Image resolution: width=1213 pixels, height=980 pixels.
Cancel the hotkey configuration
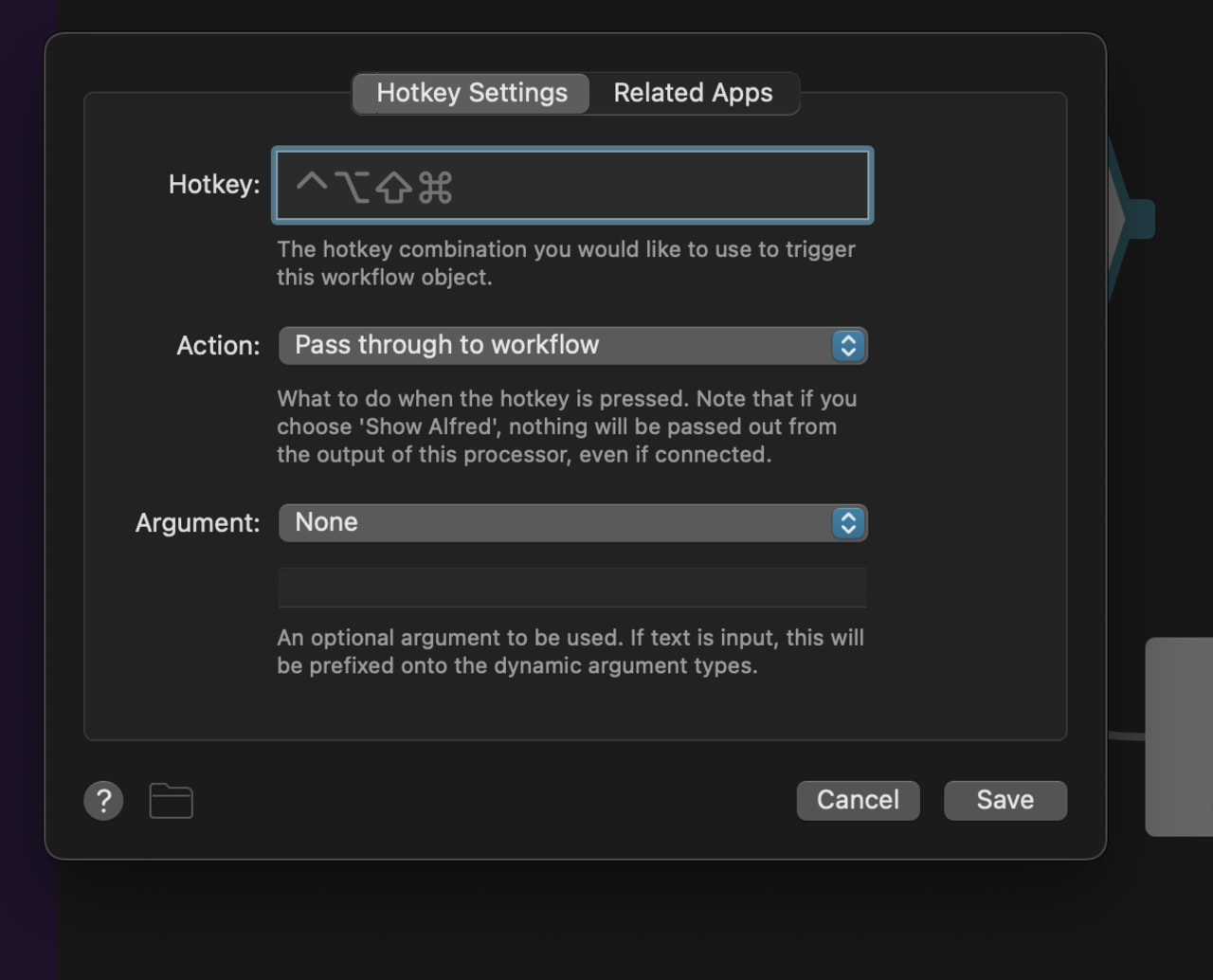point(858,800)
